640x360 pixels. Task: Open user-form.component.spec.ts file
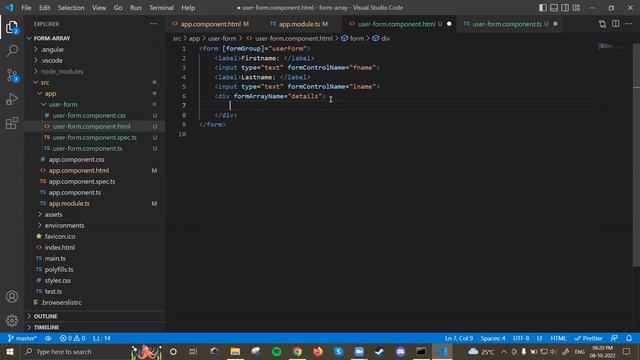[95, 138]
